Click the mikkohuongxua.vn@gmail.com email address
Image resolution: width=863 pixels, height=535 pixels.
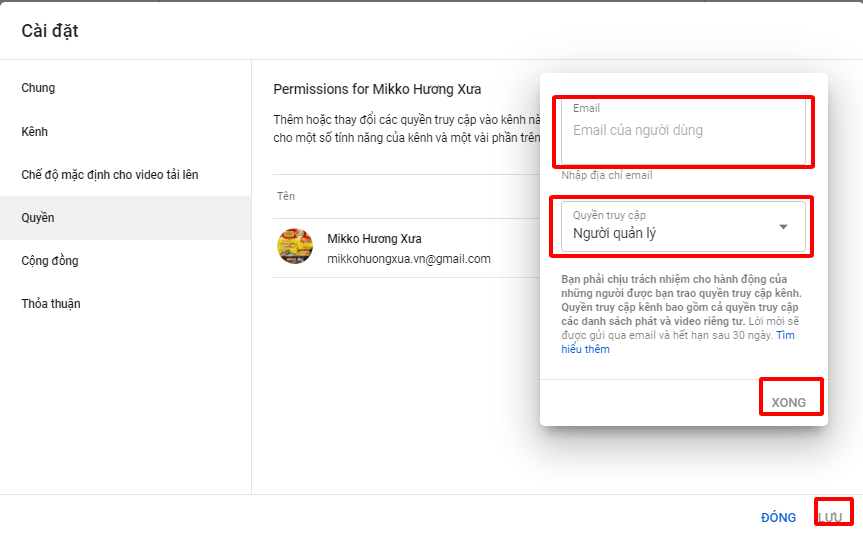click(408, 259)
